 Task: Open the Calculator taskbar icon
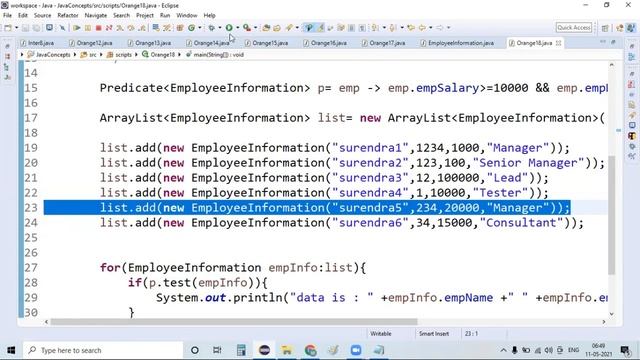point(241,350)
